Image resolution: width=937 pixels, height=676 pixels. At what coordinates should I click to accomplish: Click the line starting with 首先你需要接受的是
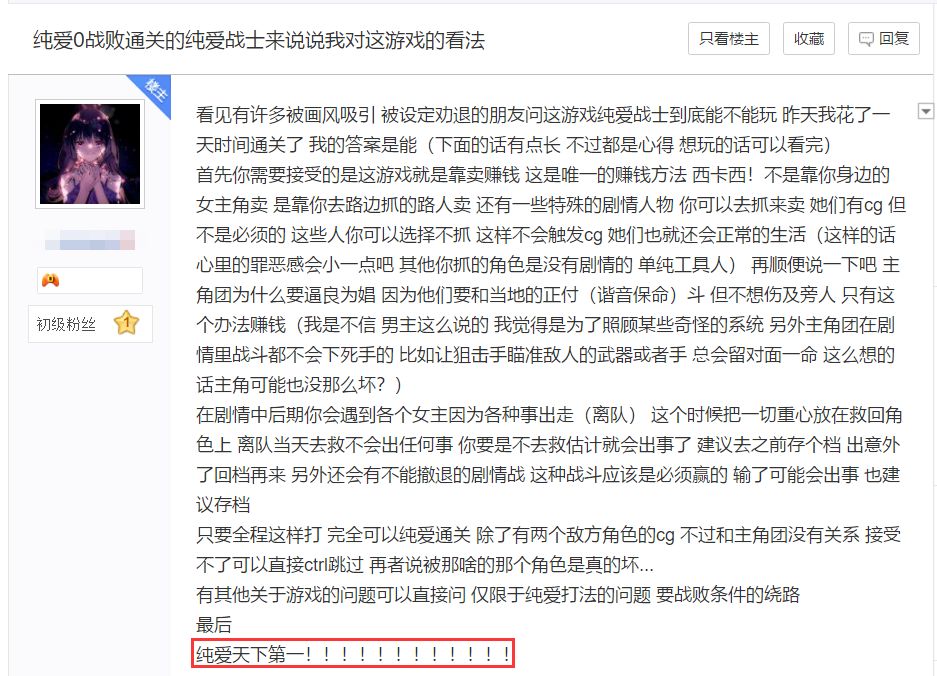pos(543,175)
